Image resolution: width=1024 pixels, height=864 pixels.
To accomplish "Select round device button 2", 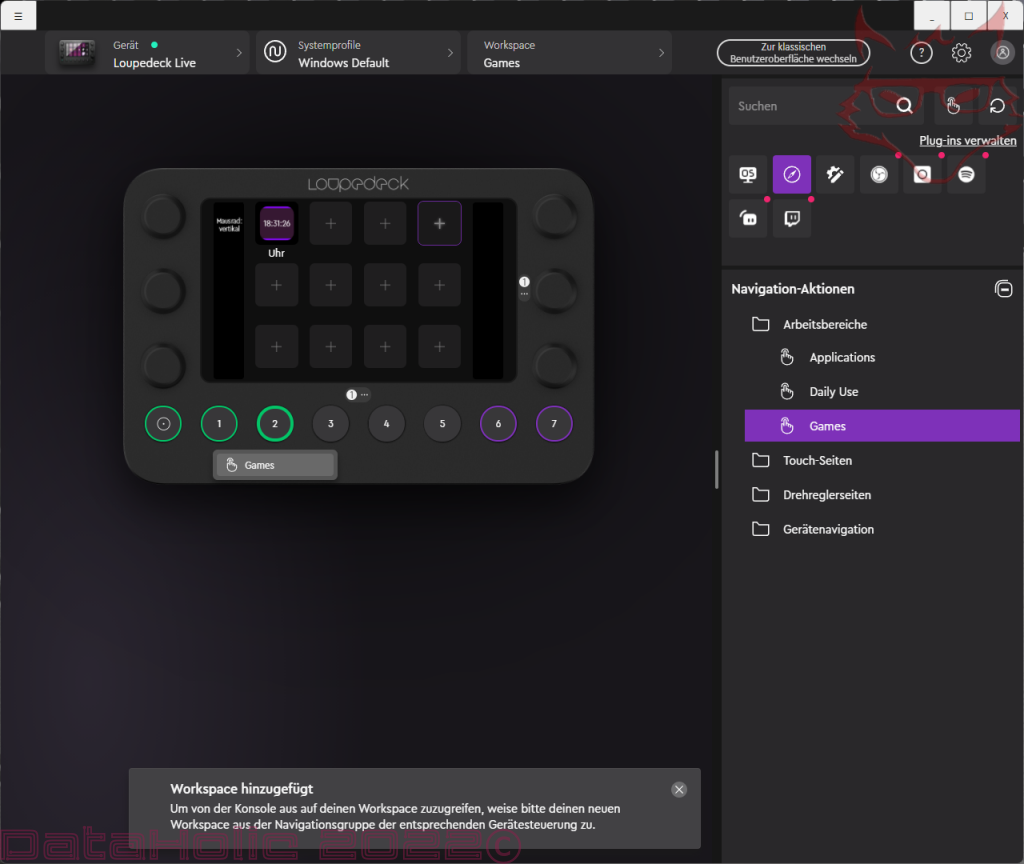I will pos(275,424).
